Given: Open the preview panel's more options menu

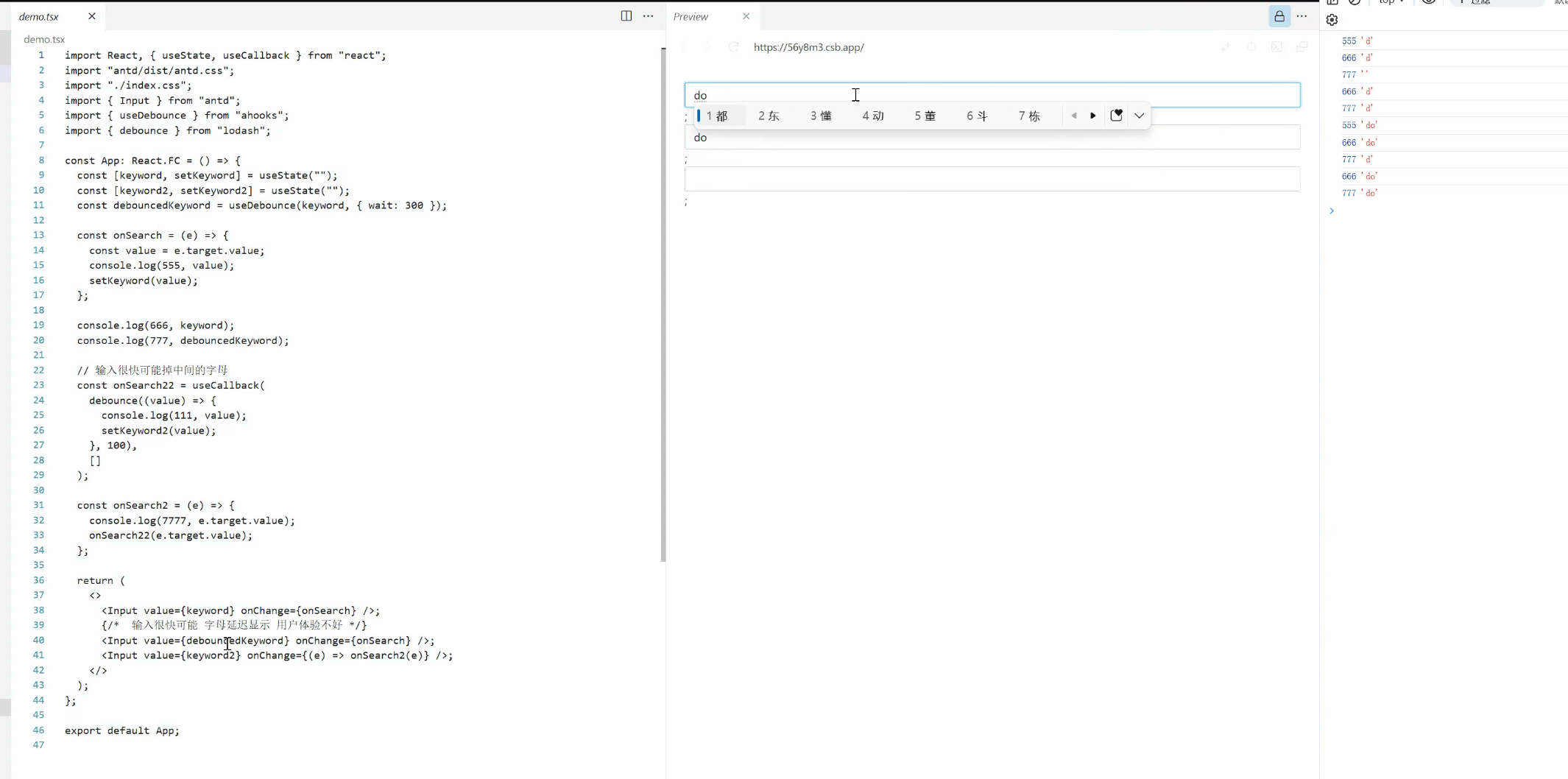Looking at the screenshot, I should point(1302,16).
